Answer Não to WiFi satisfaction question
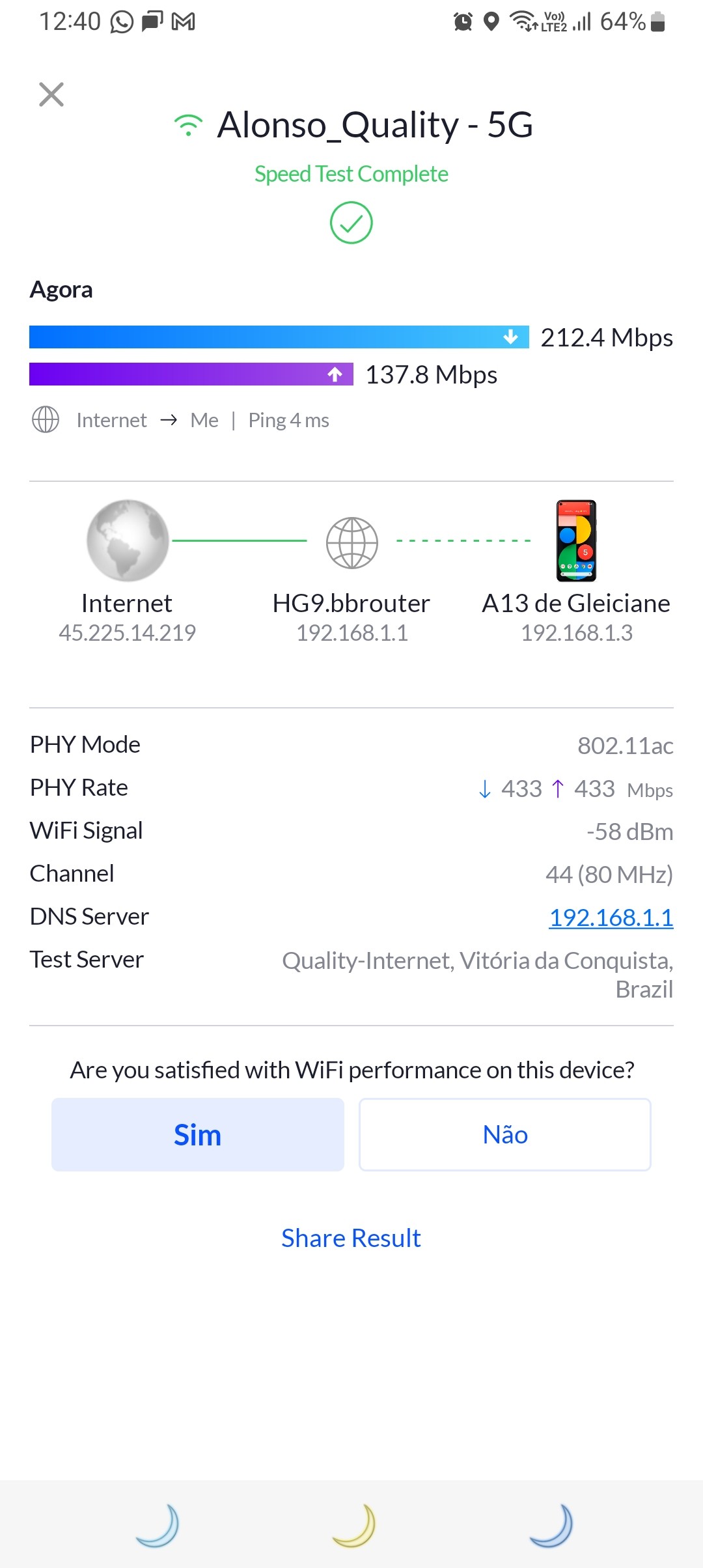 (x=505, y=1135)
